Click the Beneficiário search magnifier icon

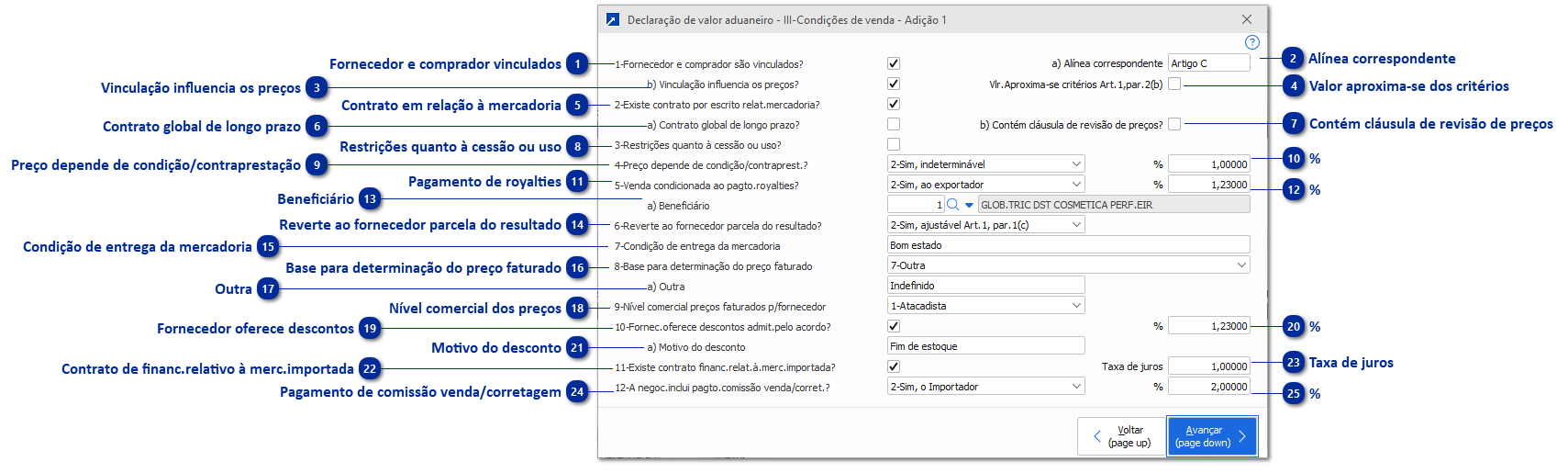point(952,205)
